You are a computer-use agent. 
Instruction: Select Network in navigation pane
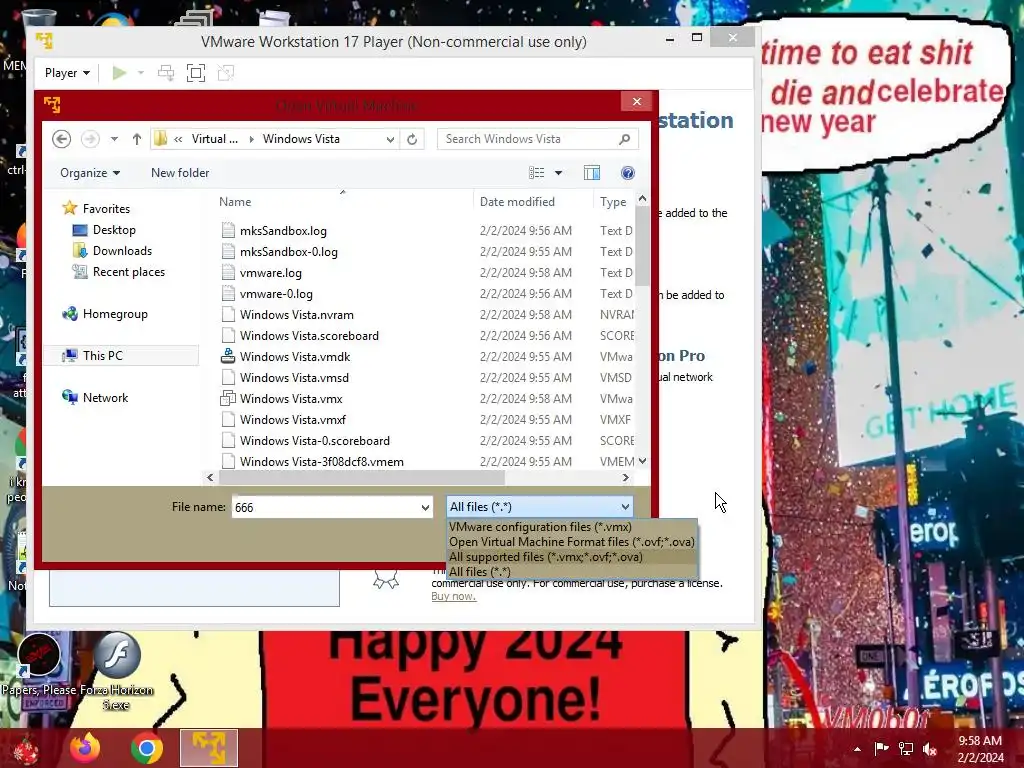click(105, 398)
